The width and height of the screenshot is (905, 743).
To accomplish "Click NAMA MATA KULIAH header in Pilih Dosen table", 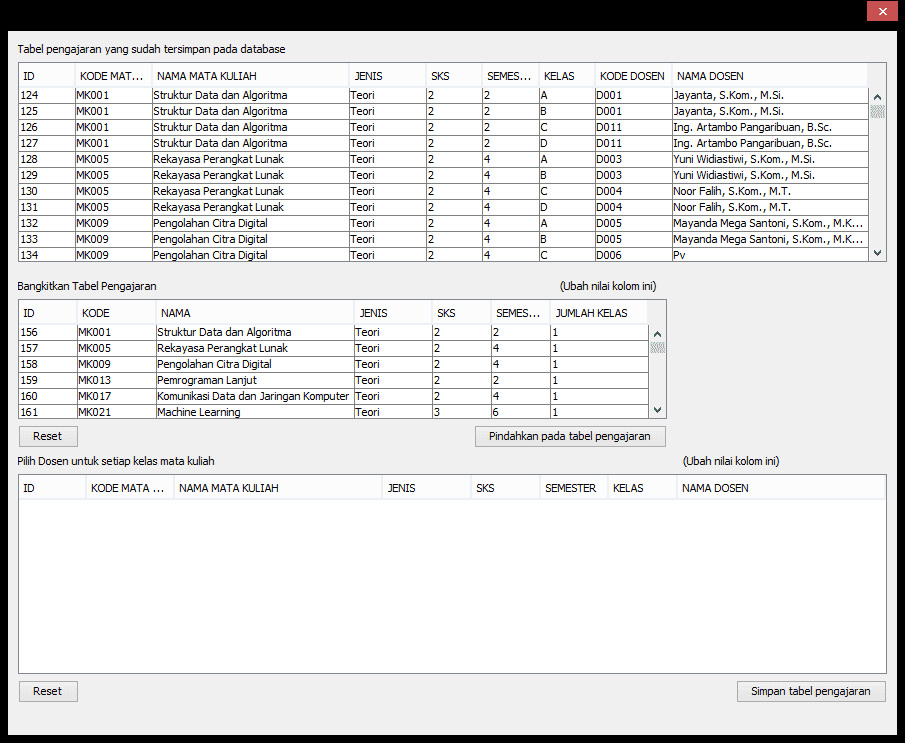I will point(277,488).
